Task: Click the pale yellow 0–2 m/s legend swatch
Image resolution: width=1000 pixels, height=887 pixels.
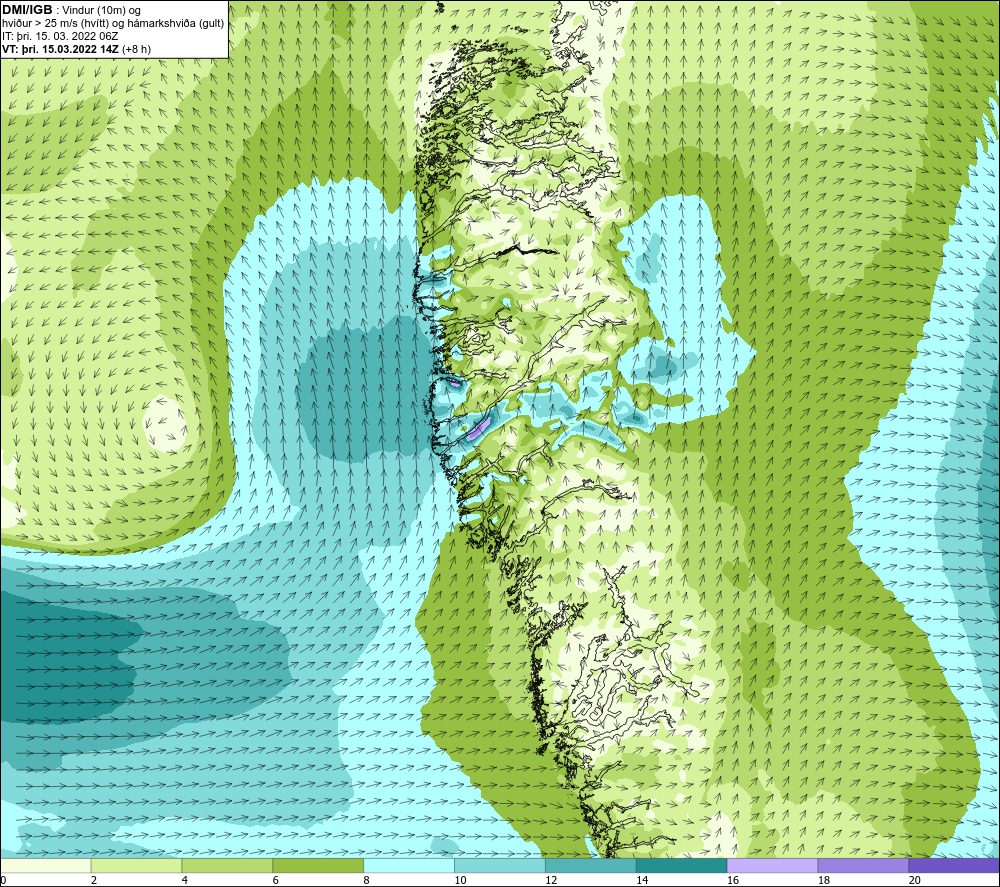Action: [46, 865]
